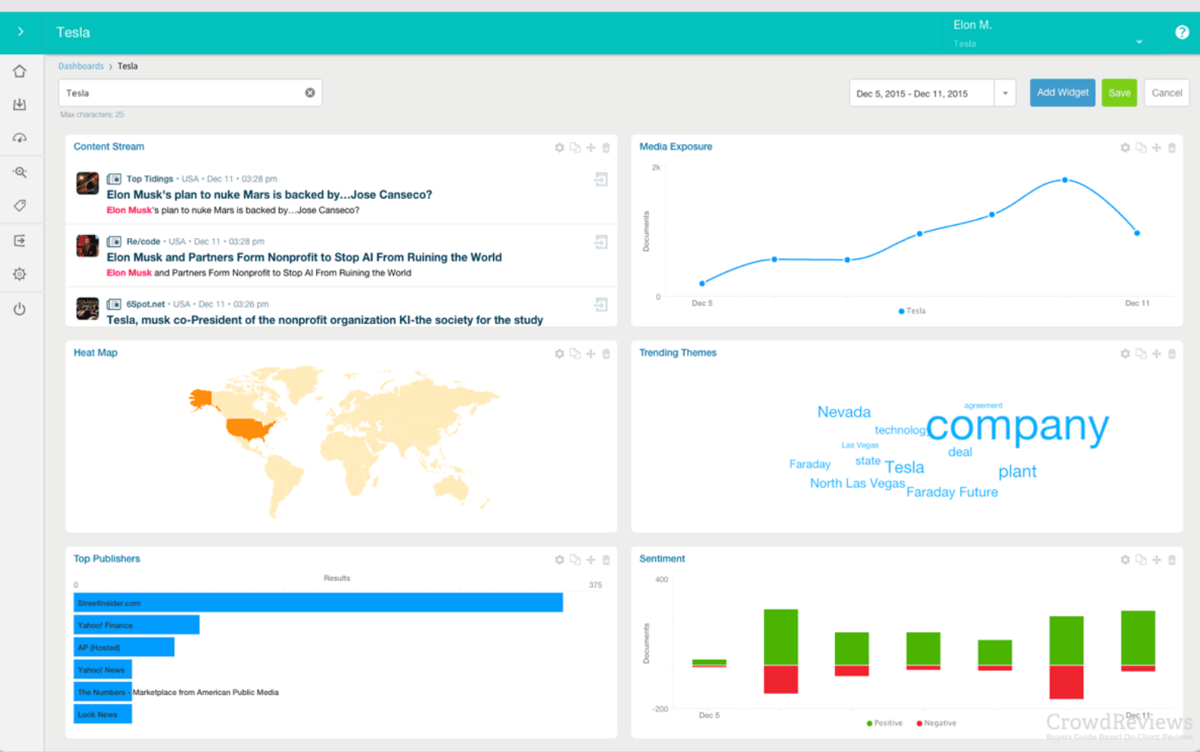
Task: Select the Look News publisher bar
Action: pyautogui.click(x=103, y=714)
